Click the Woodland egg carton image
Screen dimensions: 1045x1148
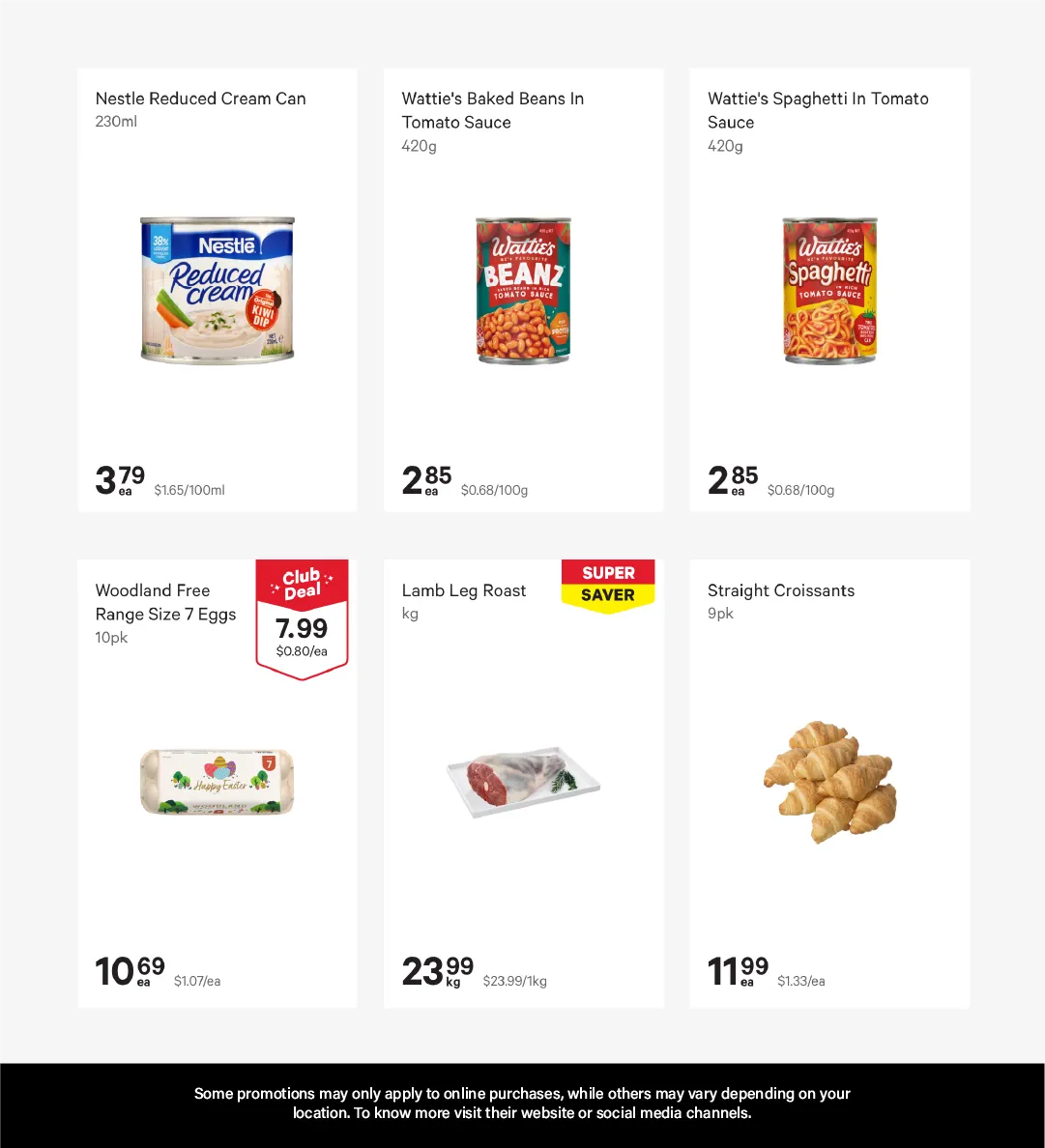point(218,781)
